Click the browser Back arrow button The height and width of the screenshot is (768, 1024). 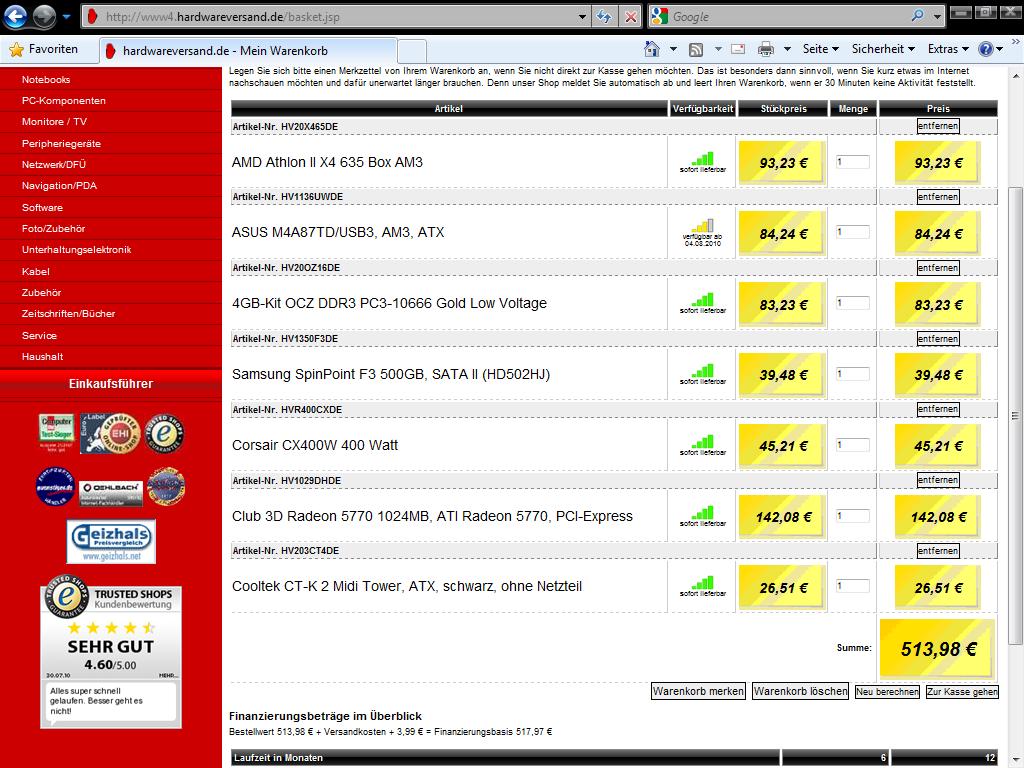16,17
